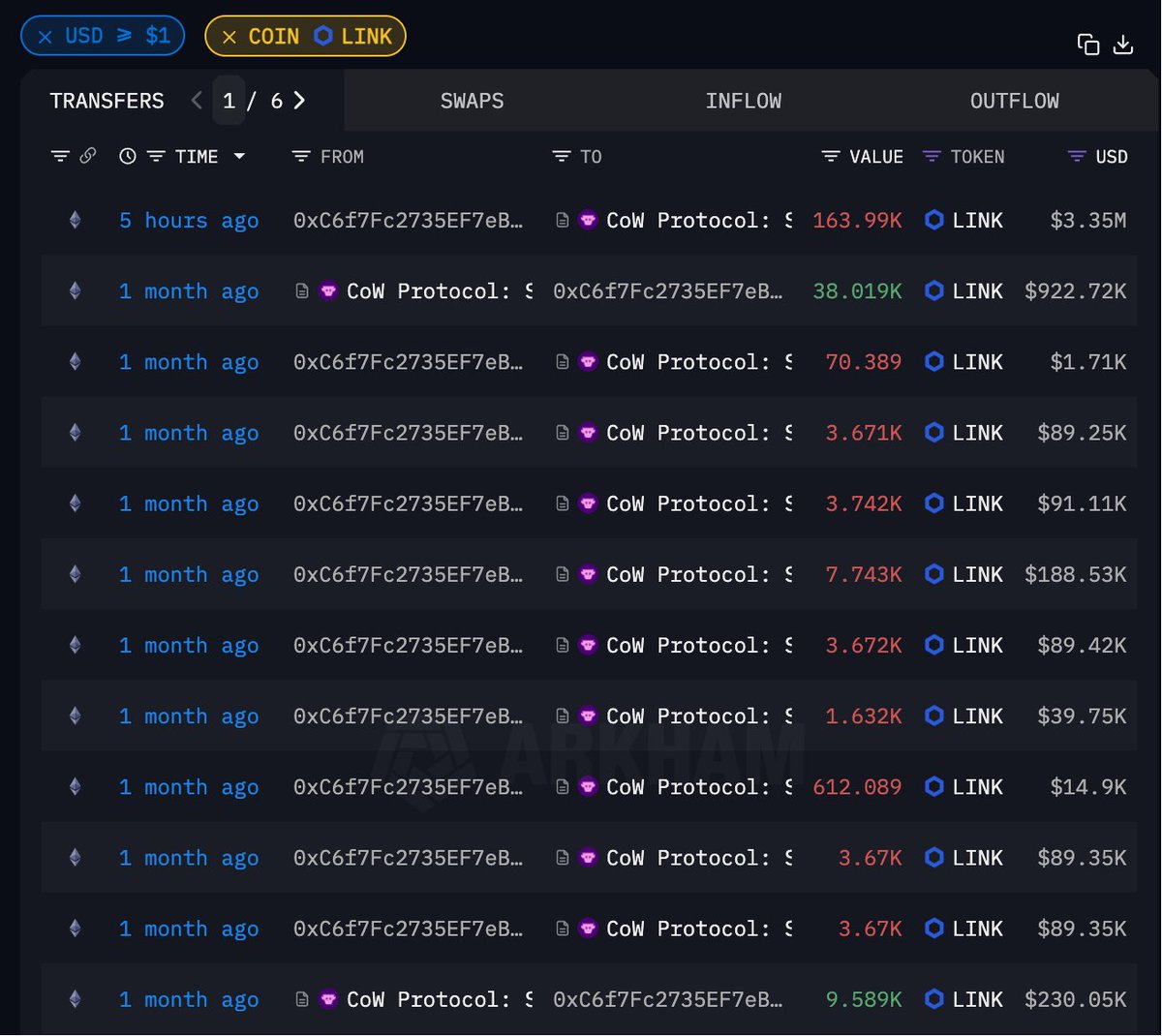This screenshot has height=1036, width=1162.
Task: Open the 1 month ago time on the $1.71K row
Action: (189, 362)
